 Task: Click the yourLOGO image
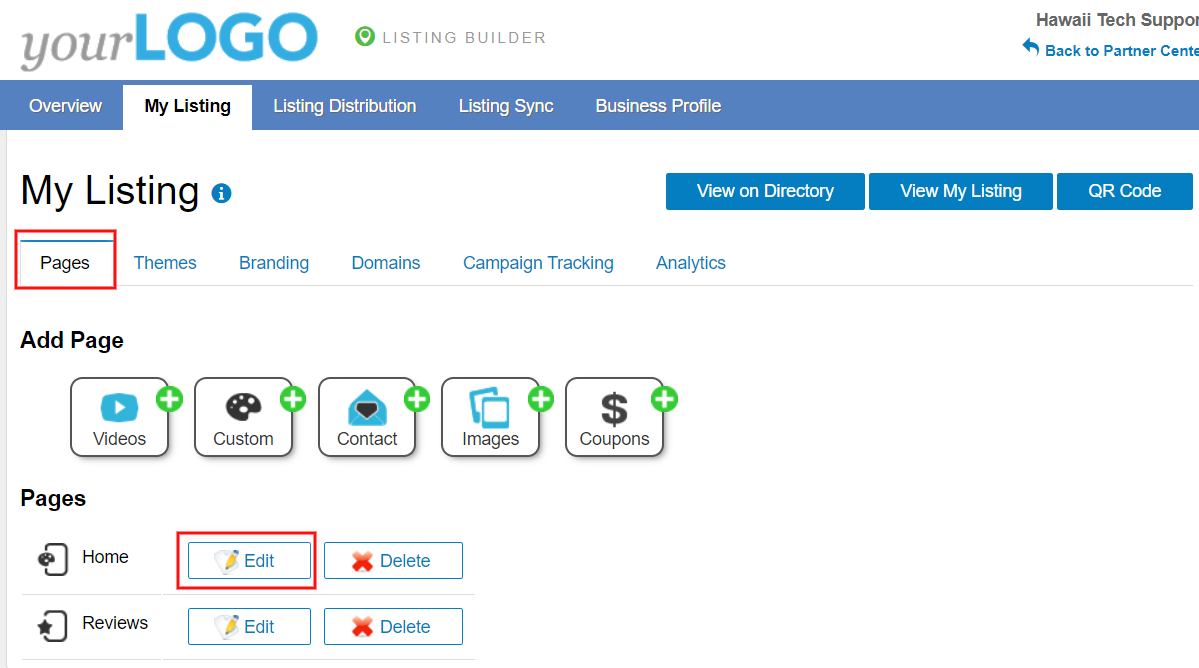click(x=168, y=40)
